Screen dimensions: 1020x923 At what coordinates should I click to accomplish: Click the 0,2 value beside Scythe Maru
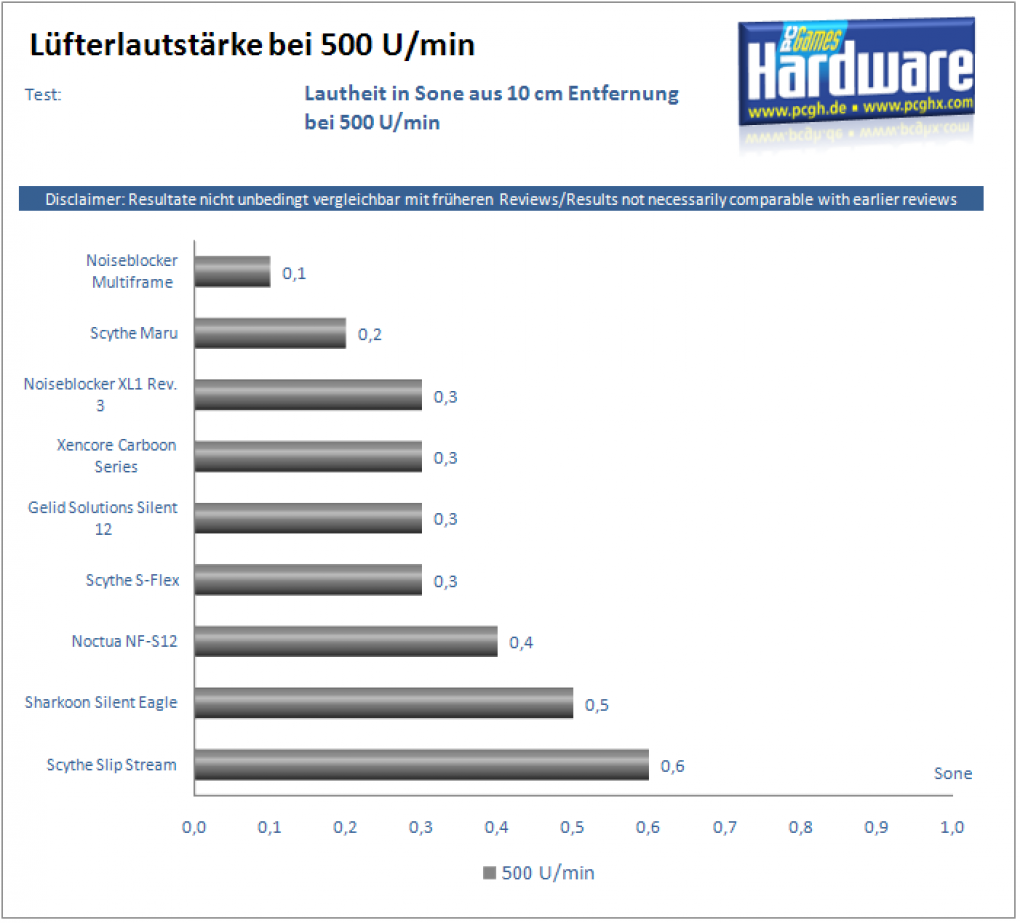tap(371, 336)
